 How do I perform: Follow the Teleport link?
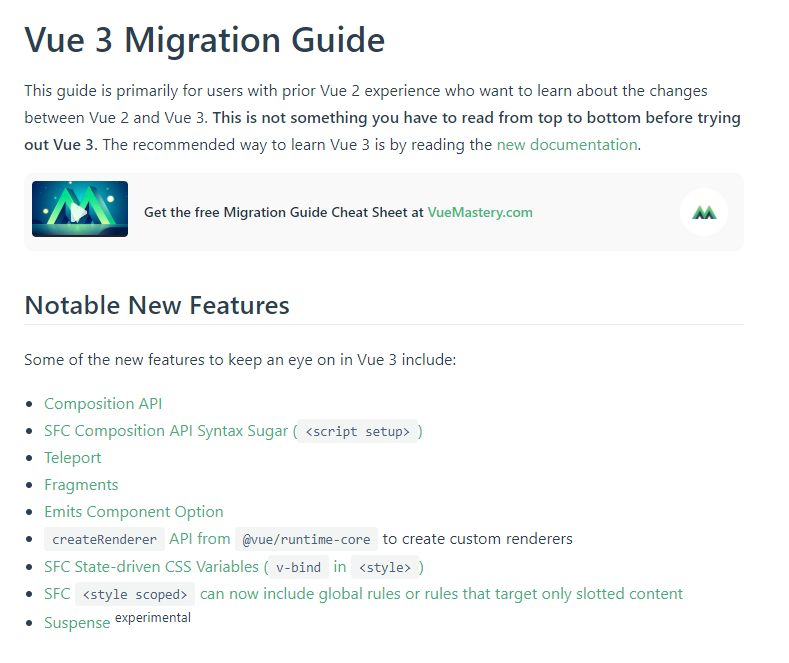pos(72,458)
